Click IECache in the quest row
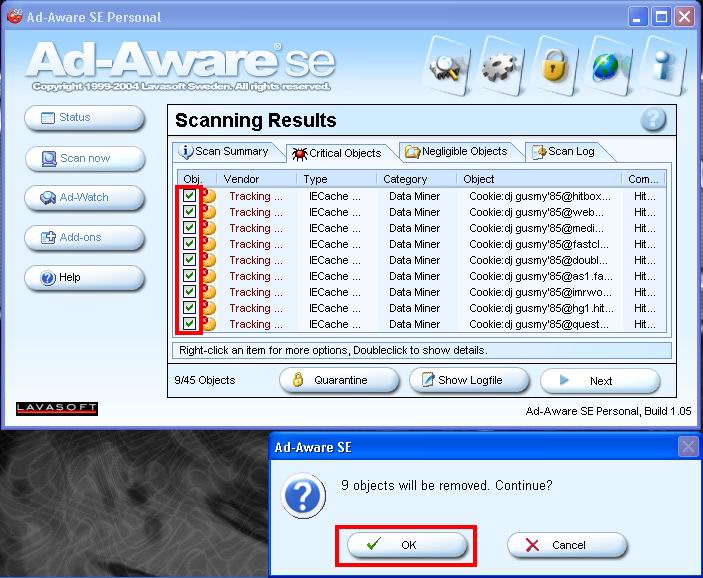703x578 pixels. tap(334, 324)
